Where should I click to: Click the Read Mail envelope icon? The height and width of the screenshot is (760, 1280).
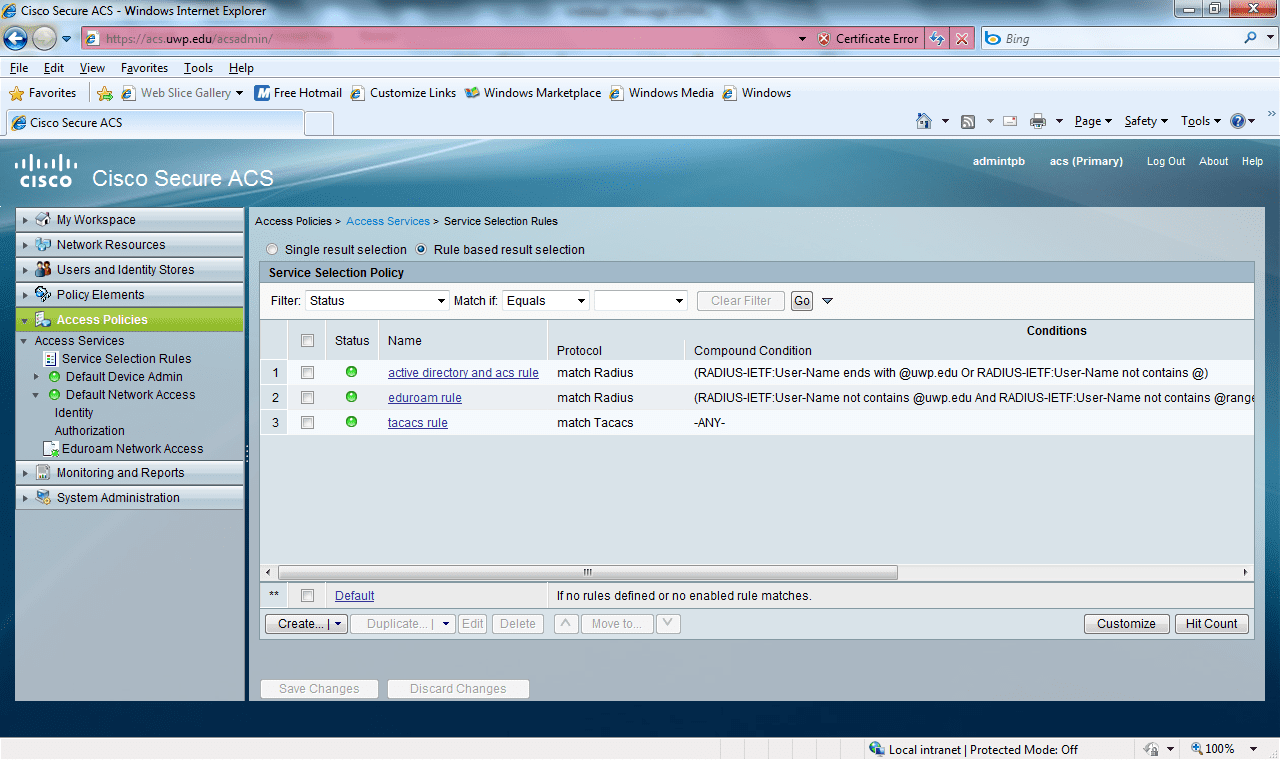tap(1010, 121)
